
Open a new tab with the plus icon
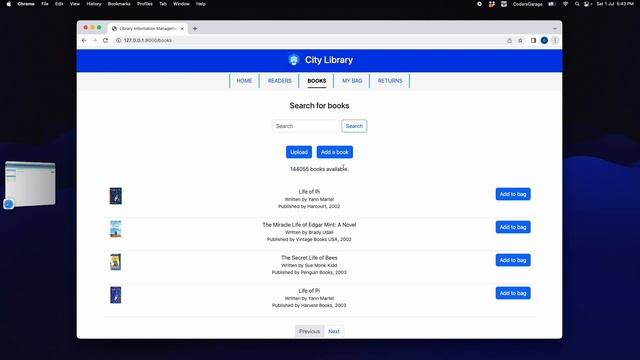point(195,29)
